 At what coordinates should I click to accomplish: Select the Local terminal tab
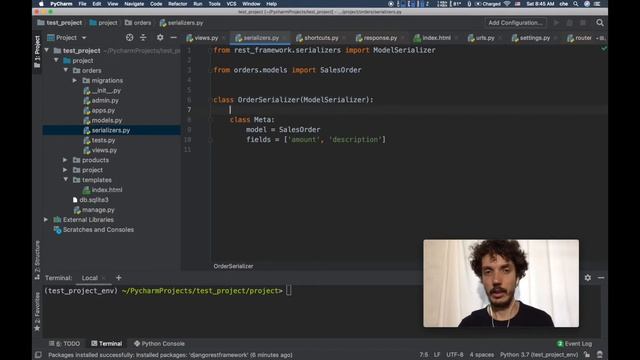pyautogui.click(x=89, y=278)
